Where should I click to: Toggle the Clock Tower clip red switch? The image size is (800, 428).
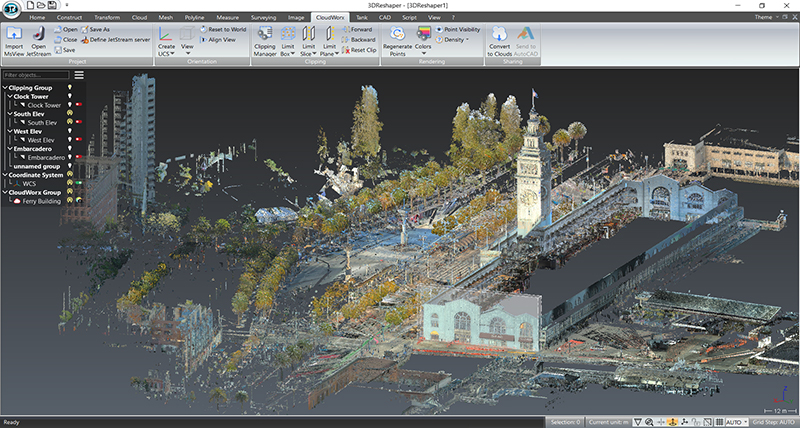79,104
